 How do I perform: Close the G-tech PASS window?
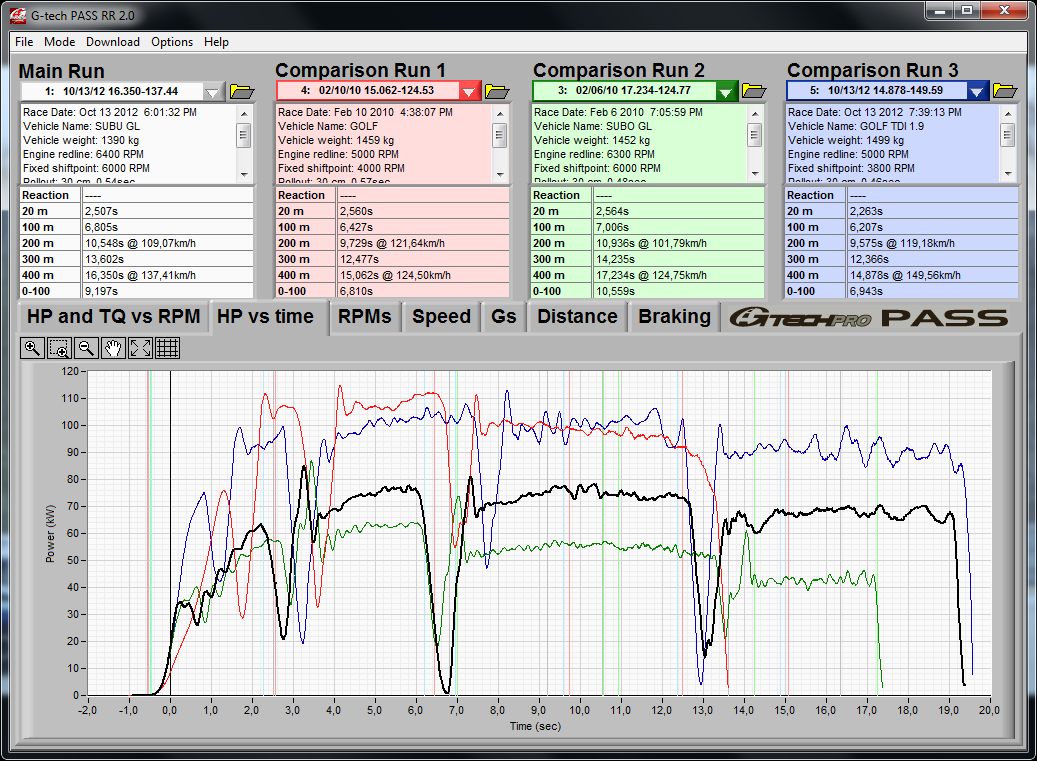[1004, 11]
